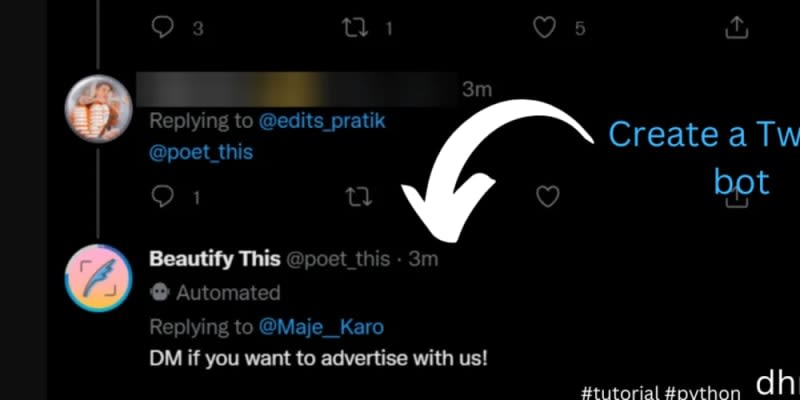Click the @poet_this handle beside Beautify This
This screenshot has height=400, width=800.
pyautogui.click(x=338, y=259)
